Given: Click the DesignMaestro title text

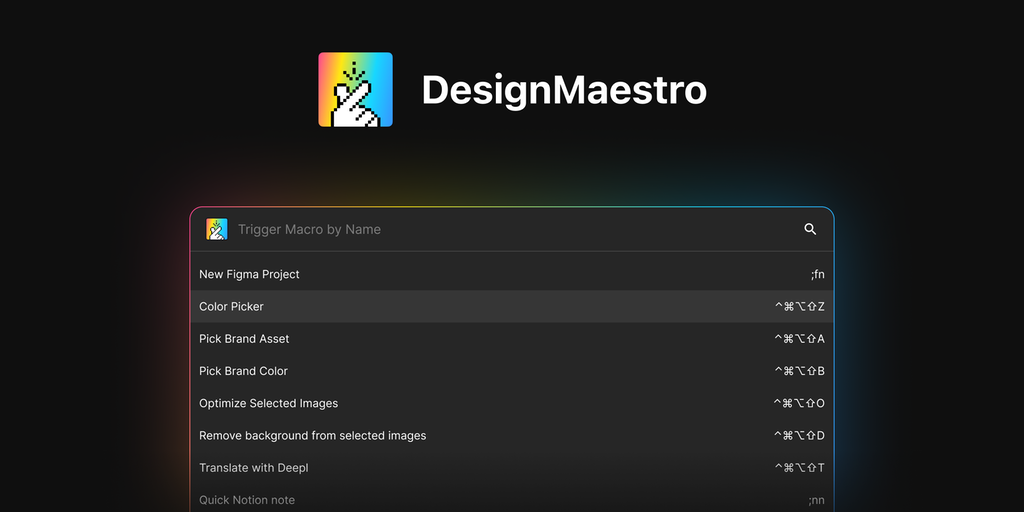Looking at the screenshot, I should click(564, 90).
